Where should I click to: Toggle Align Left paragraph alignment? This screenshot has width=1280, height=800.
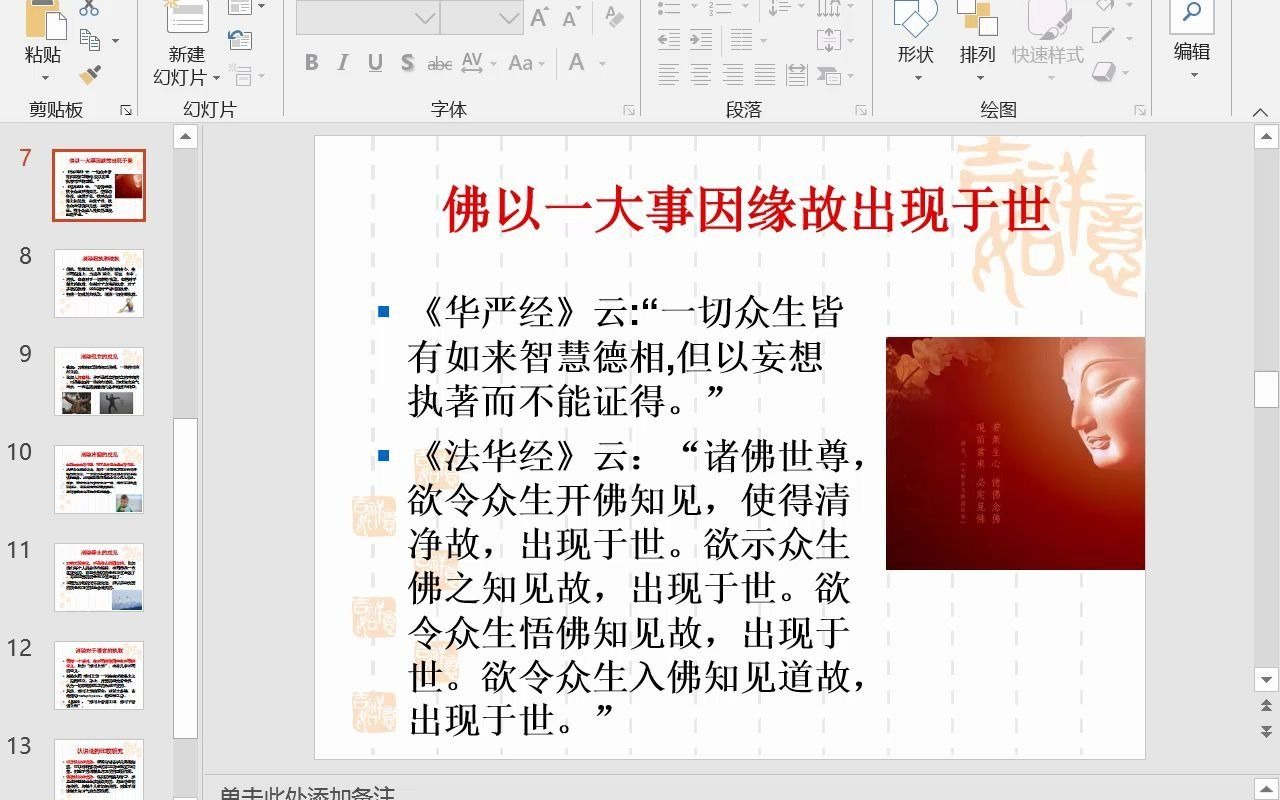(x=669, y=75)
